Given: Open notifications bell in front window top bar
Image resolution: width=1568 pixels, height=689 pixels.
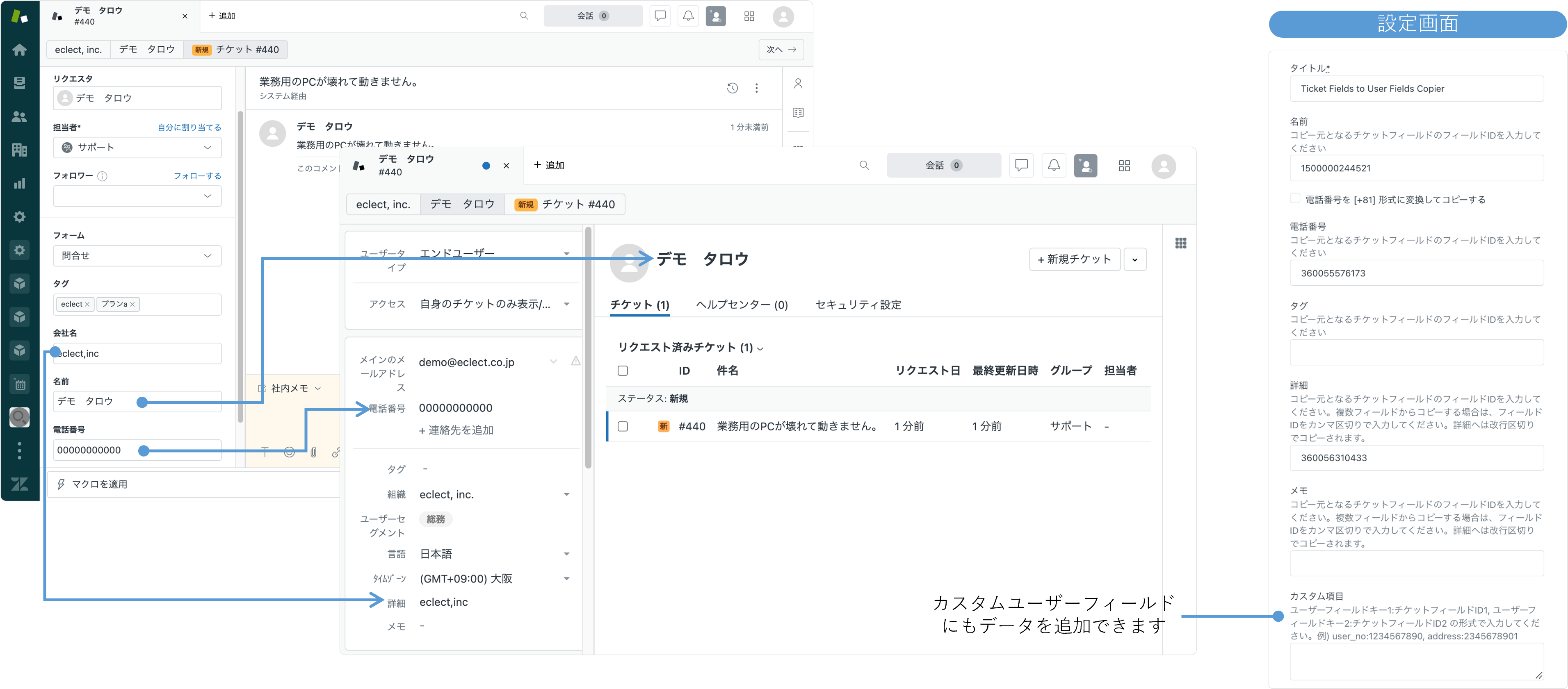Looking at the screenshot, I should pos(1054,166).
